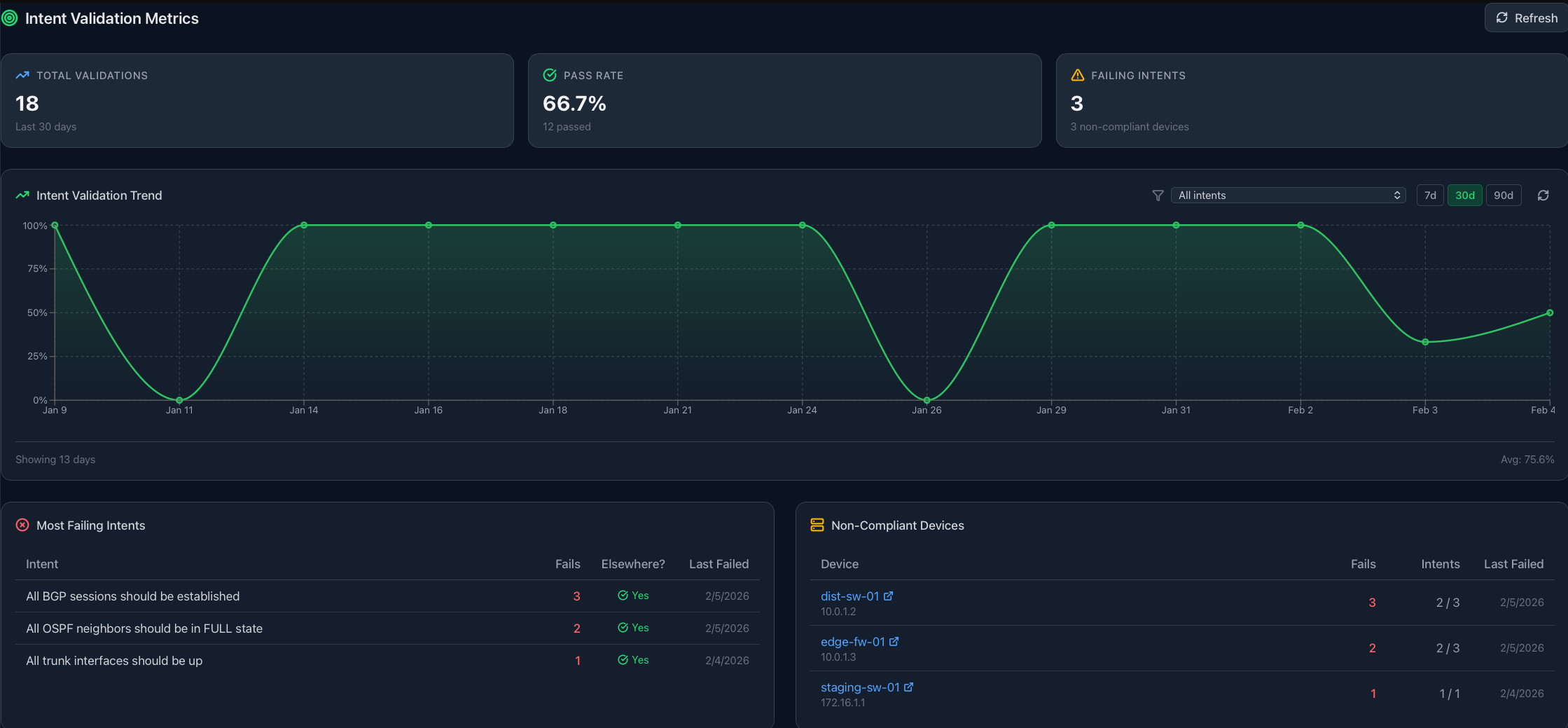1568x728 pixels.
Task: Click the warning triangle icon on Failing Intents card
Action: tap(1077, 75)
